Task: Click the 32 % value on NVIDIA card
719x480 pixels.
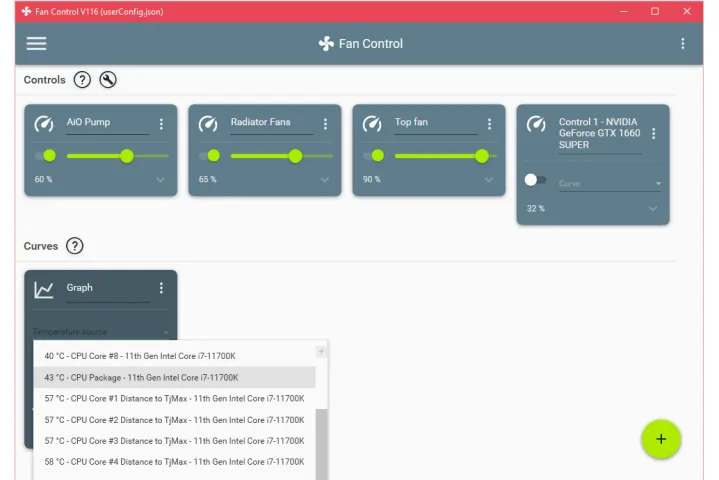Action: [536, 209]
